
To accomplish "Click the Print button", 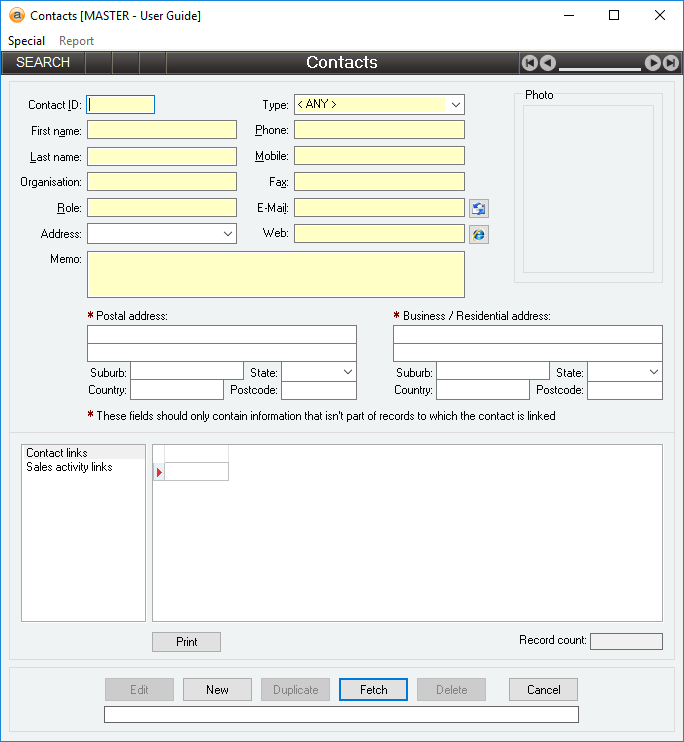I will pyautogui.click(x=186, y=642).
